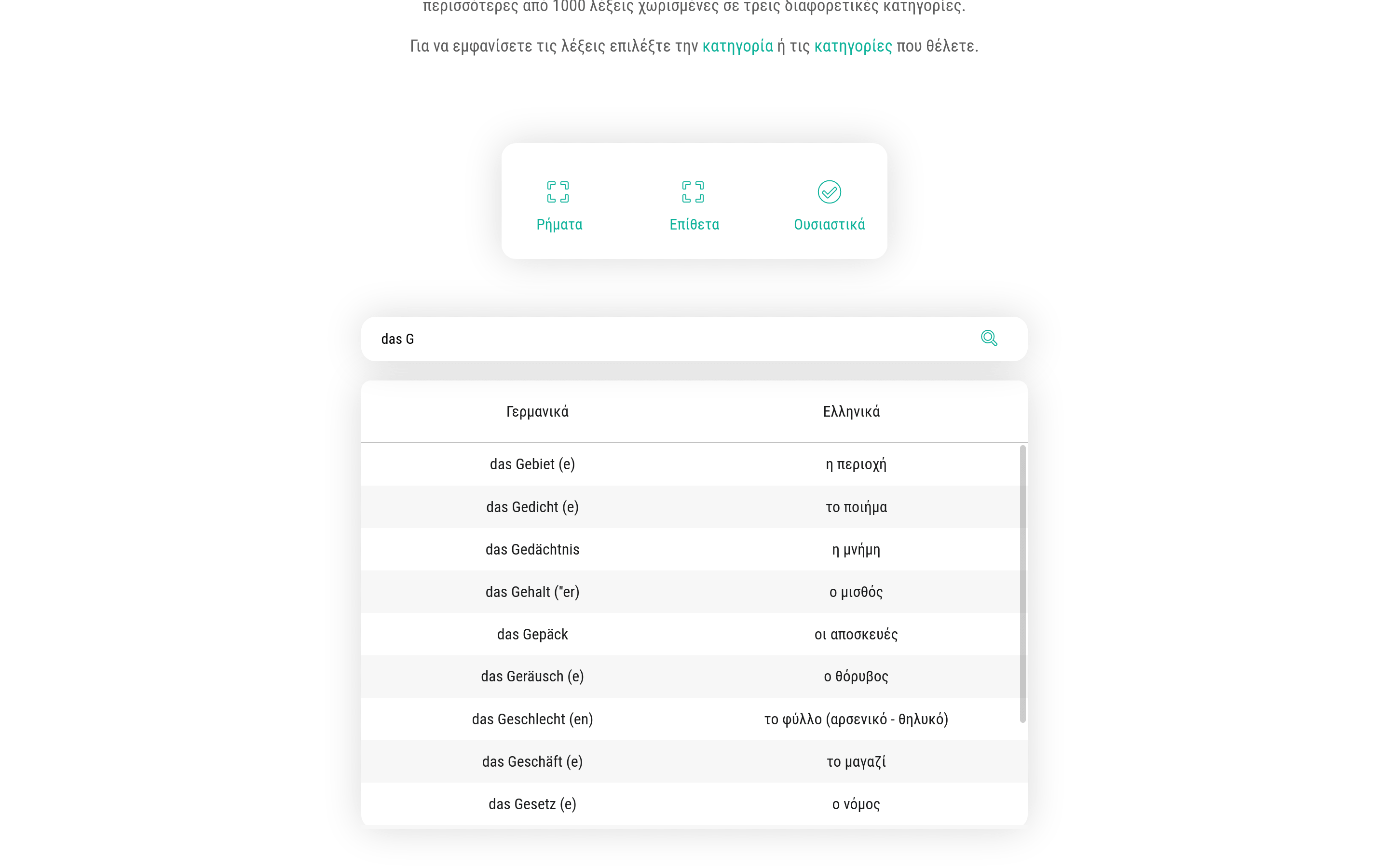
Task: Select the 'οι αποσκευές' cell
Action: 856,634
